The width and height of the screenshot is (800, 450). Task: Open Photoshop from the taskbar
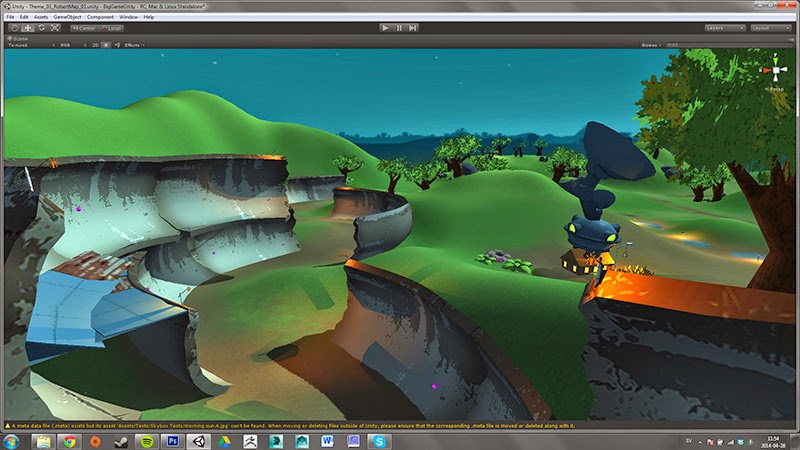[173, 440]
